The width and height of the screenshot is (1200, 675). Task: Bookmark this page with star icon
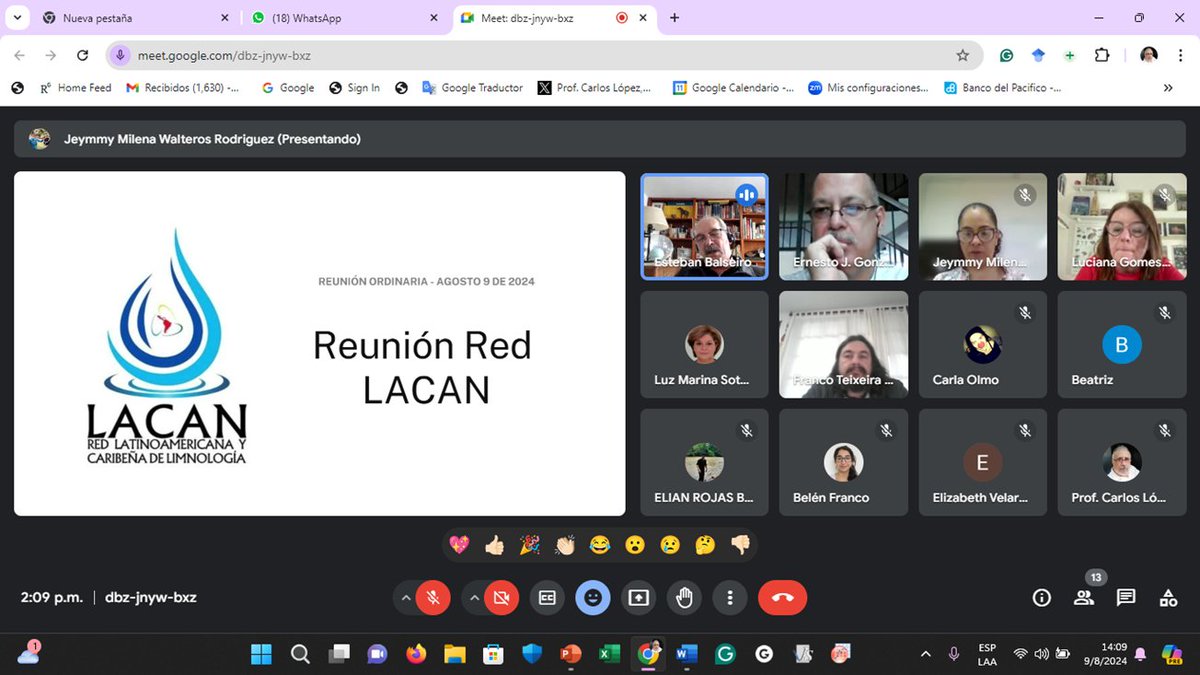pos(963,56)
